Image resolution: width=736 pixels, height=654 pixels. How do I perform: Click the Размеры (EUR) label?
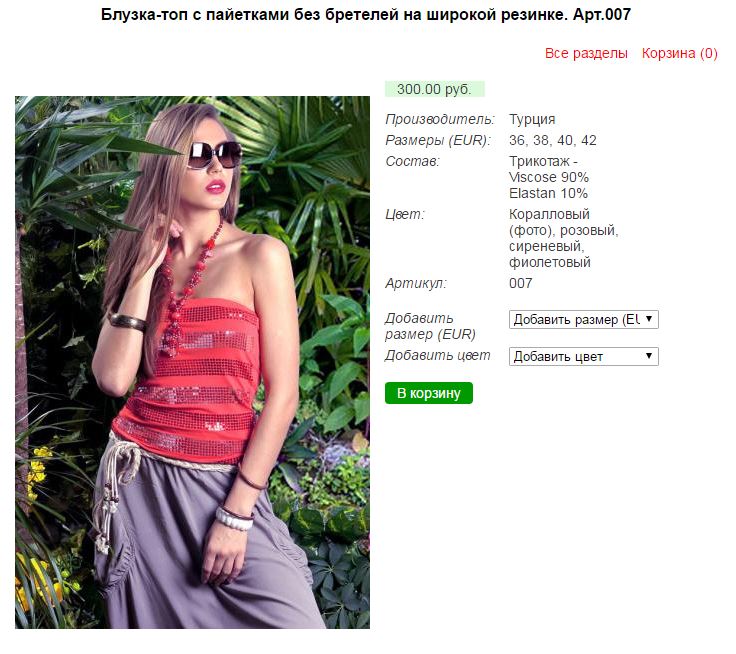[437, 140]
